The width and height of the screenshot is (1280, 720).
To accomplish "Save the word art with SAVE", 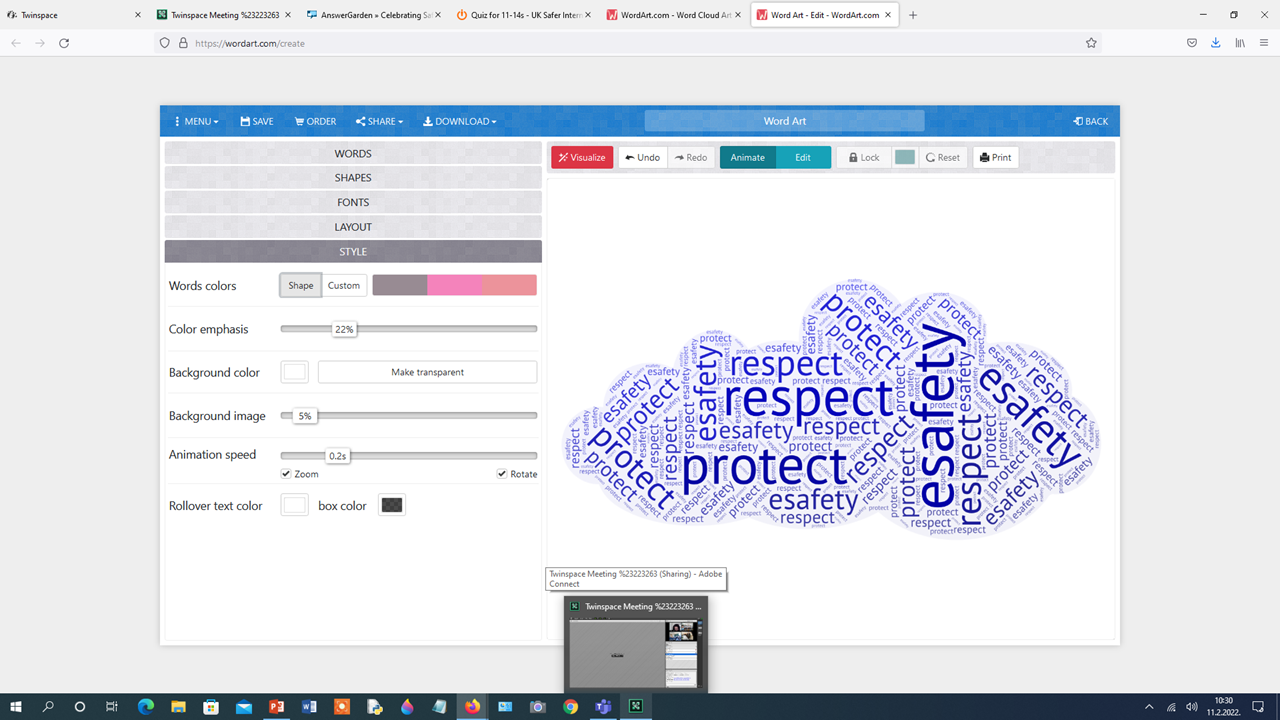I will click(257, 121).
